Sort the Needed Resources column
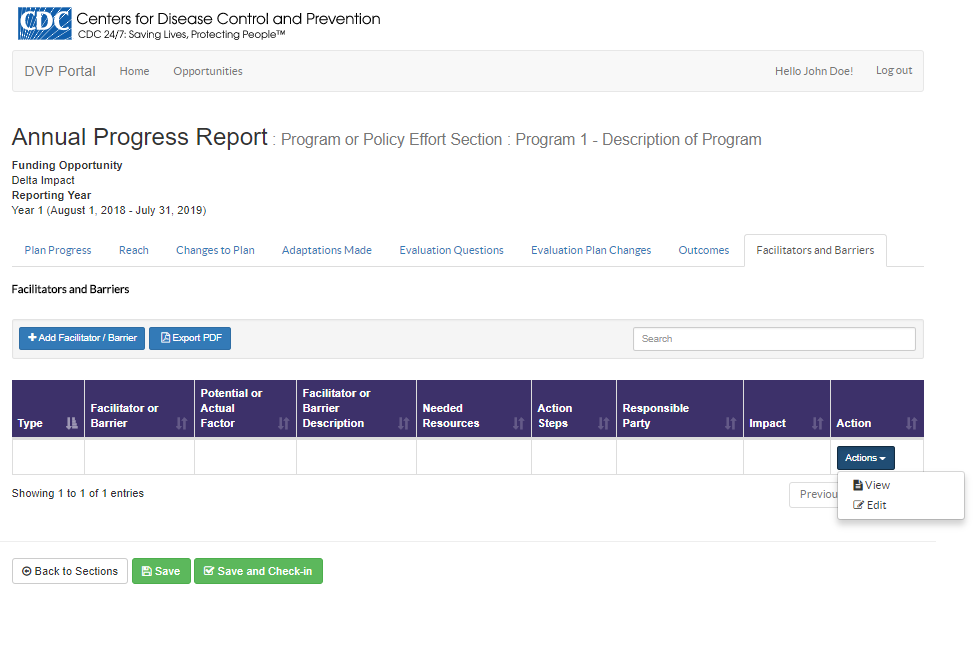This screenshot has width=978, height=652. tap(518, 423)
